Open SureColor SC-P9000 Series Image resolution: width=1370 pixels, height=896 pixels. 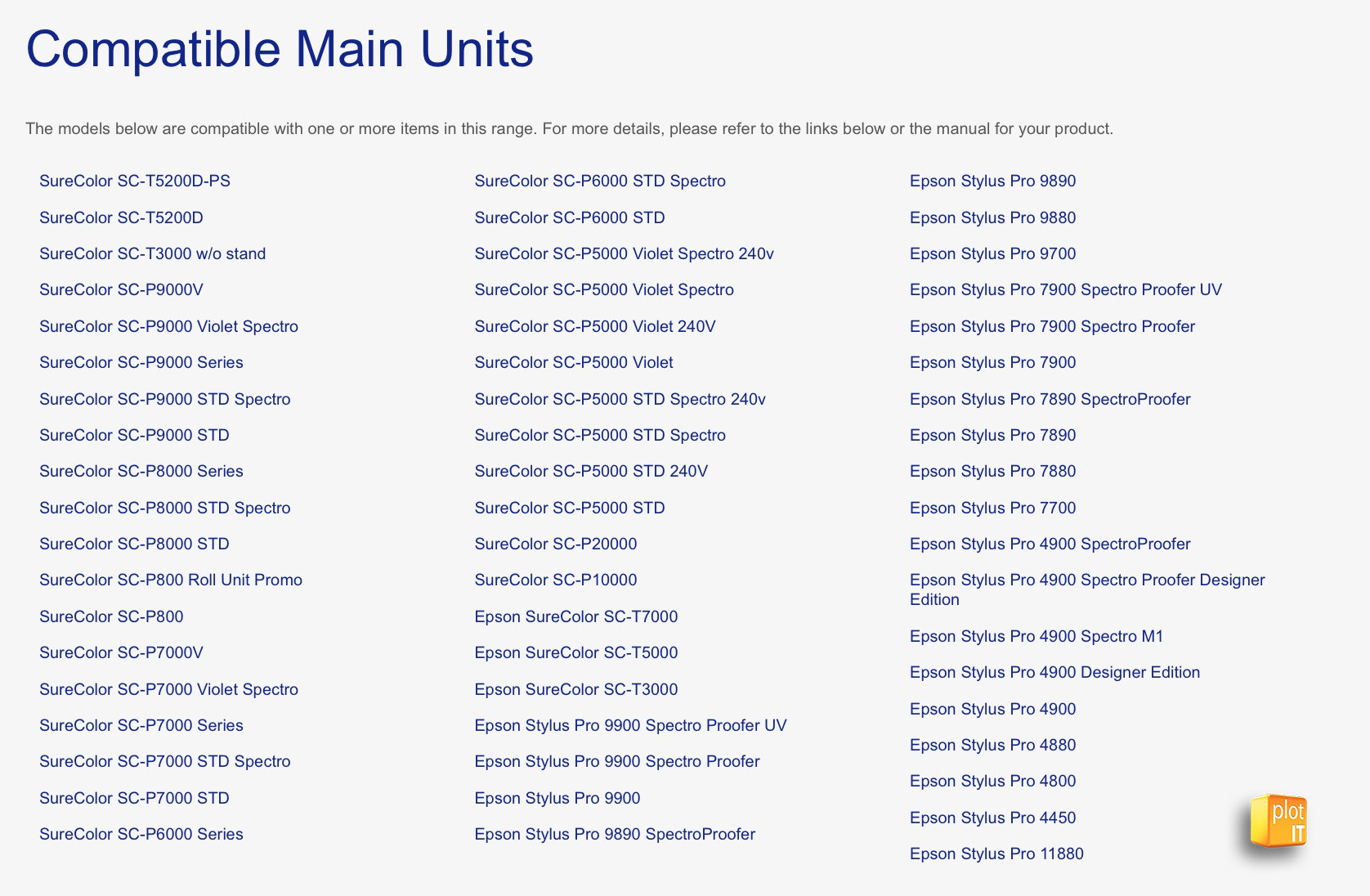(x=141, y=362)
